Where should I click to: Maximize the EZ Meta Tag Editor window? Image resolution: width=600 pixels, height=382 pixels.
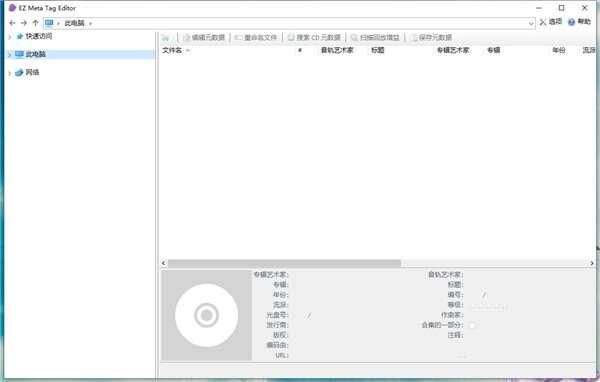tap(561, 8)
